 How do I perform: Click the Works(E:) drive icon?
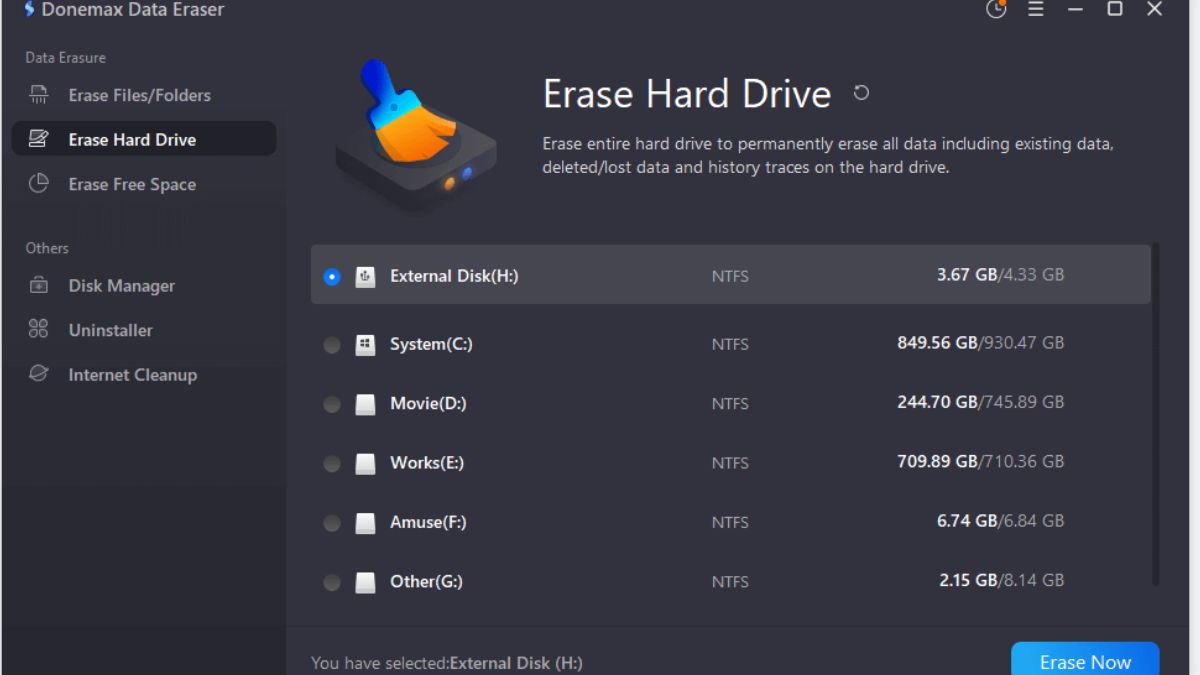coord(365,463)
